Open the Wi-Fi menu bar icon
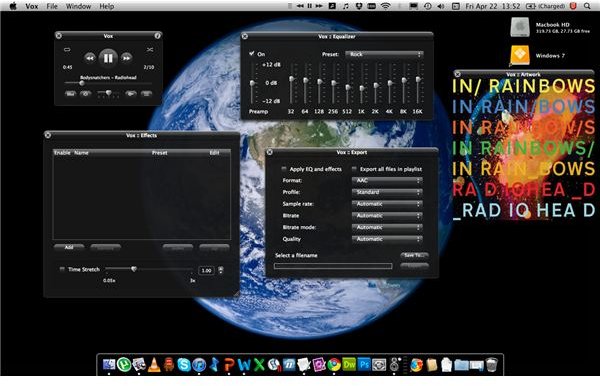Screen dimensions: 600x386 click(x=386, y=6)
